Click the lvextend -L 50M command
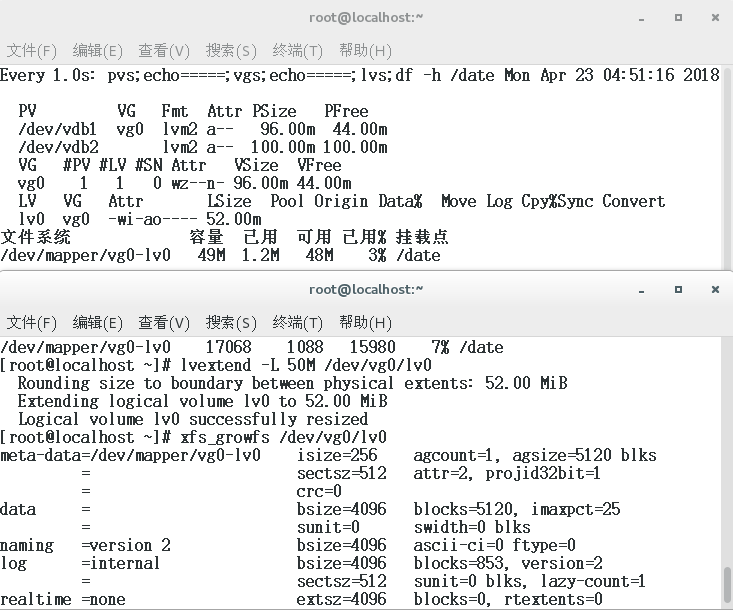Screen dimensions: 733x610 [x=306, y=365]
